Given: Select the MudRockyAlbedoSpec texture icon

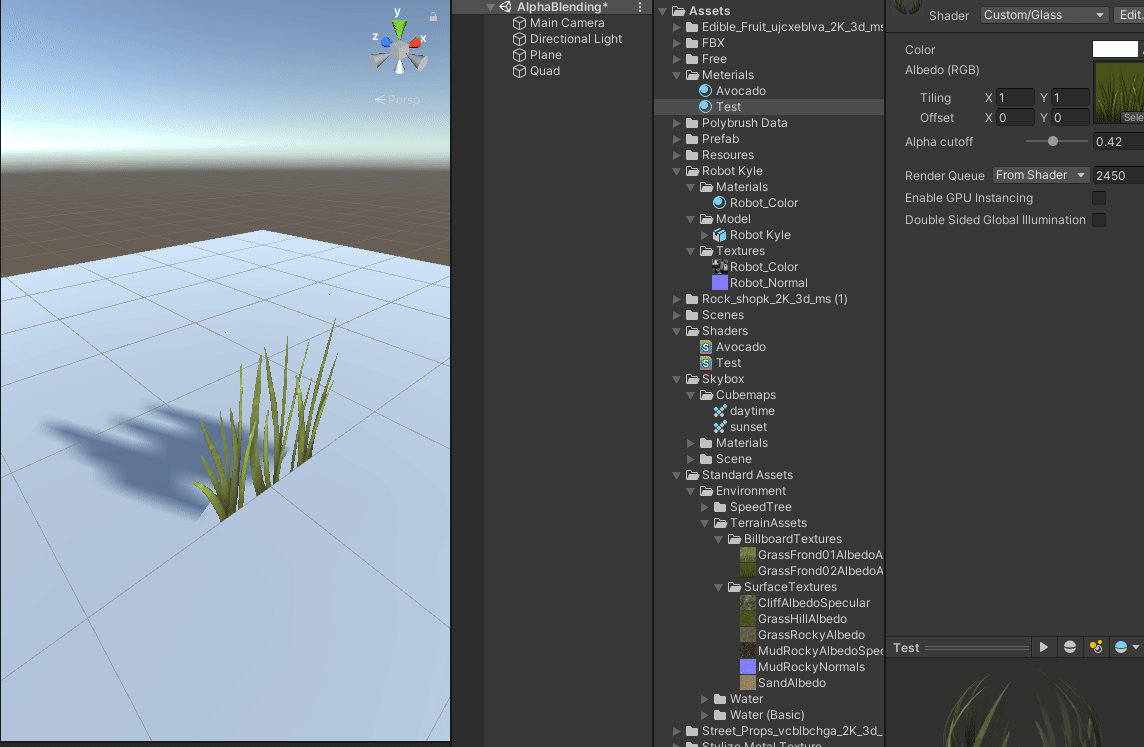Looking at the screenshot, I should point(748,651).
